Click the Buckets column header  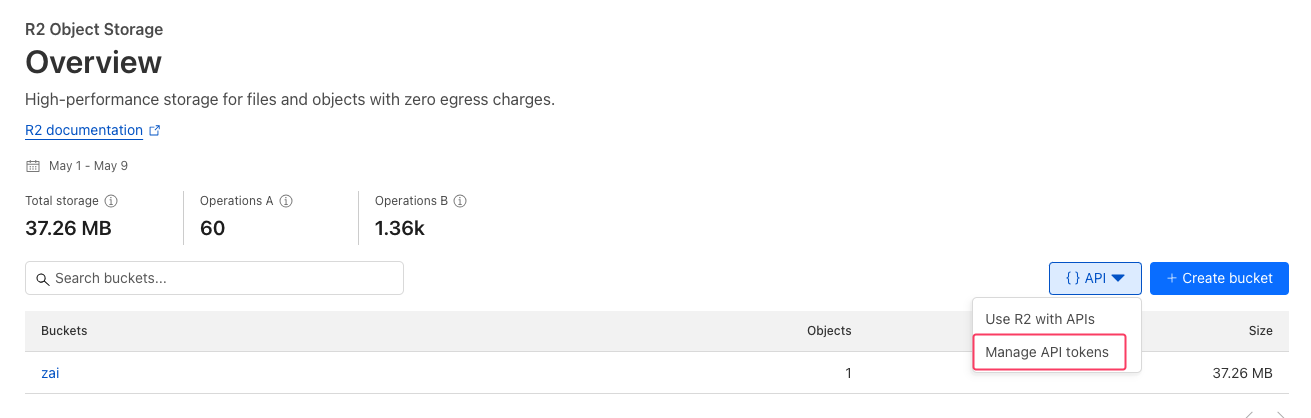point(64,331)
